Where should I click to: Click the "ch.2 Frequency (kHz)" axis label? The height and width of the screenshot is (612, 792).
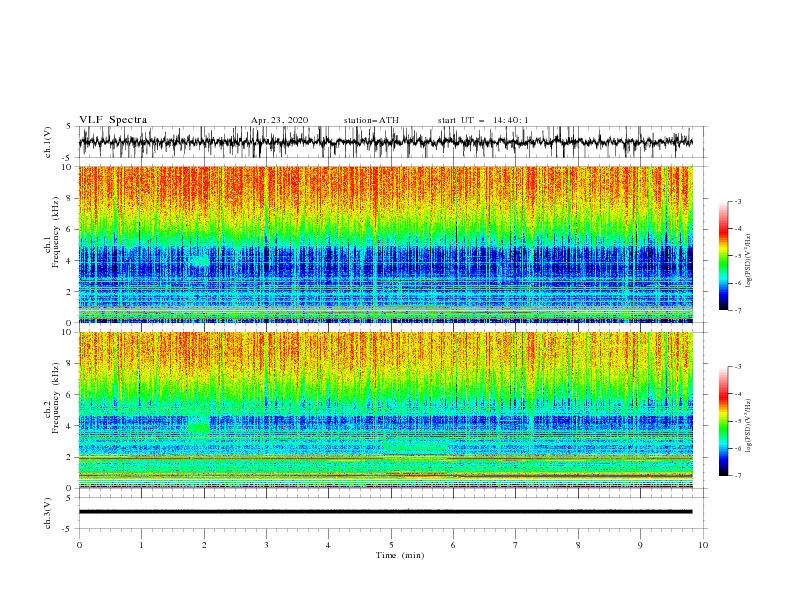pos(53,398)
